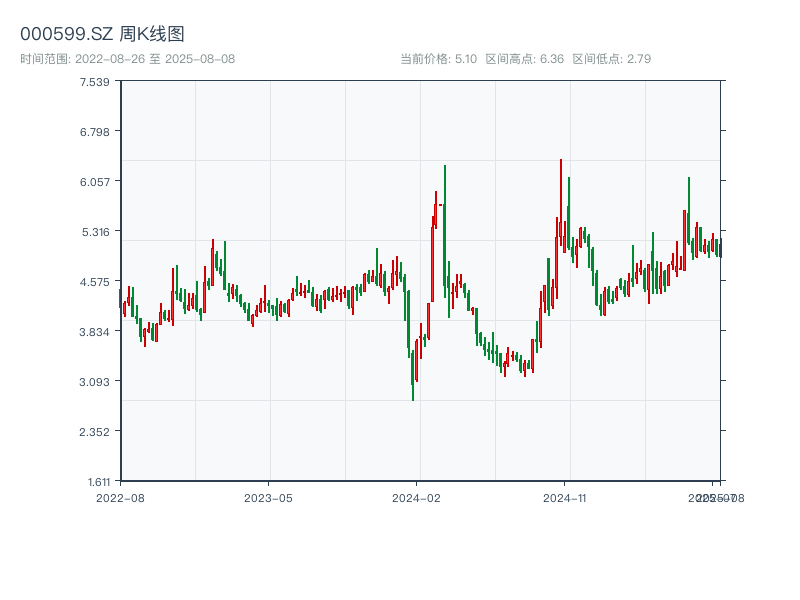Image resolution: width=800 pixels, height=600 pixels.
Task: Click the 2024-02 x-axis date label
Action: click(x=417, y=497)
